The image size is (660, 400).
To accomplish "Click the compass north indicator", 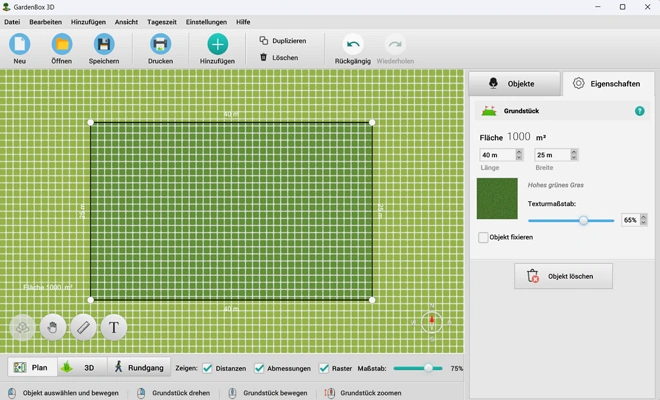I will (x=431, y=322).
